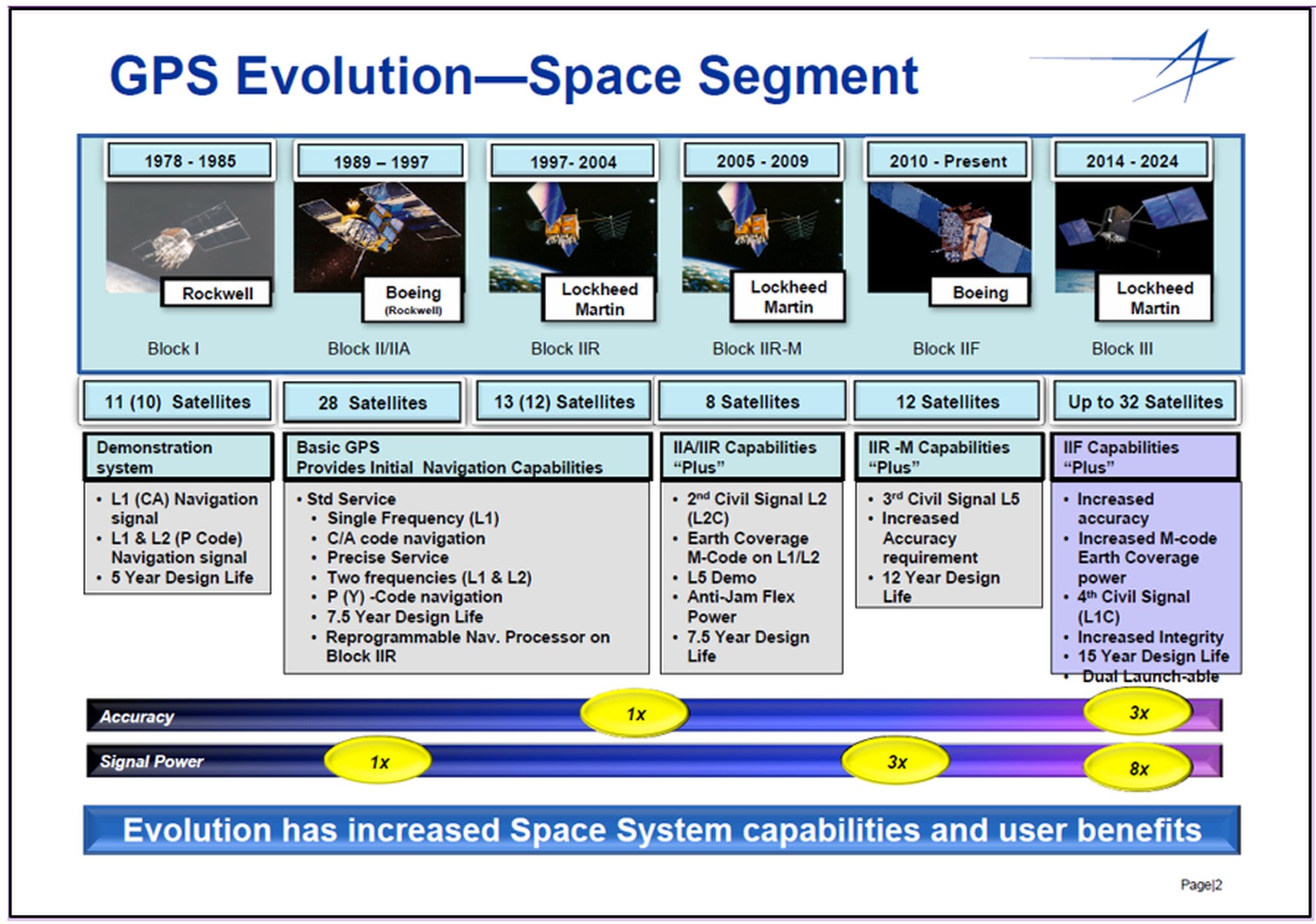Select the Anti-Jam Flex Power bullet
Screen dimensions: 1316x924
(x=733, y=606)
